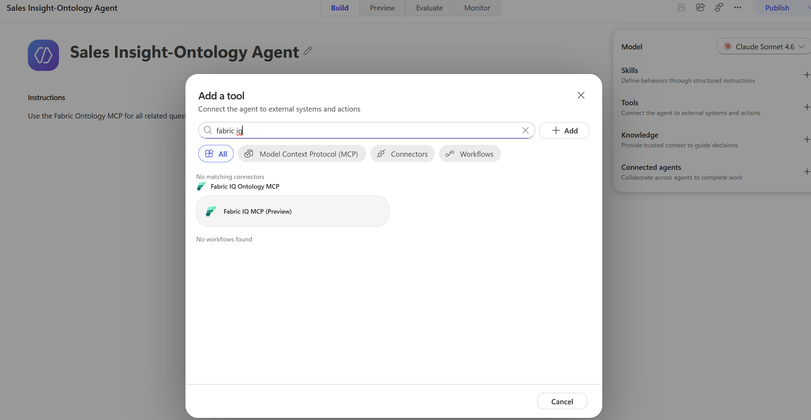Click the pencil icon to rename the agent

click(x=308, y=51)
